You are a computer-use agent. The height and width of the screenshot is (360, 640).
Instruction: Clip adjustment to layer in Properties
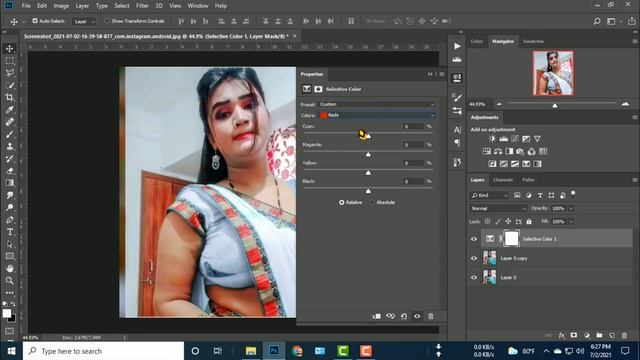tap(377, 316)
